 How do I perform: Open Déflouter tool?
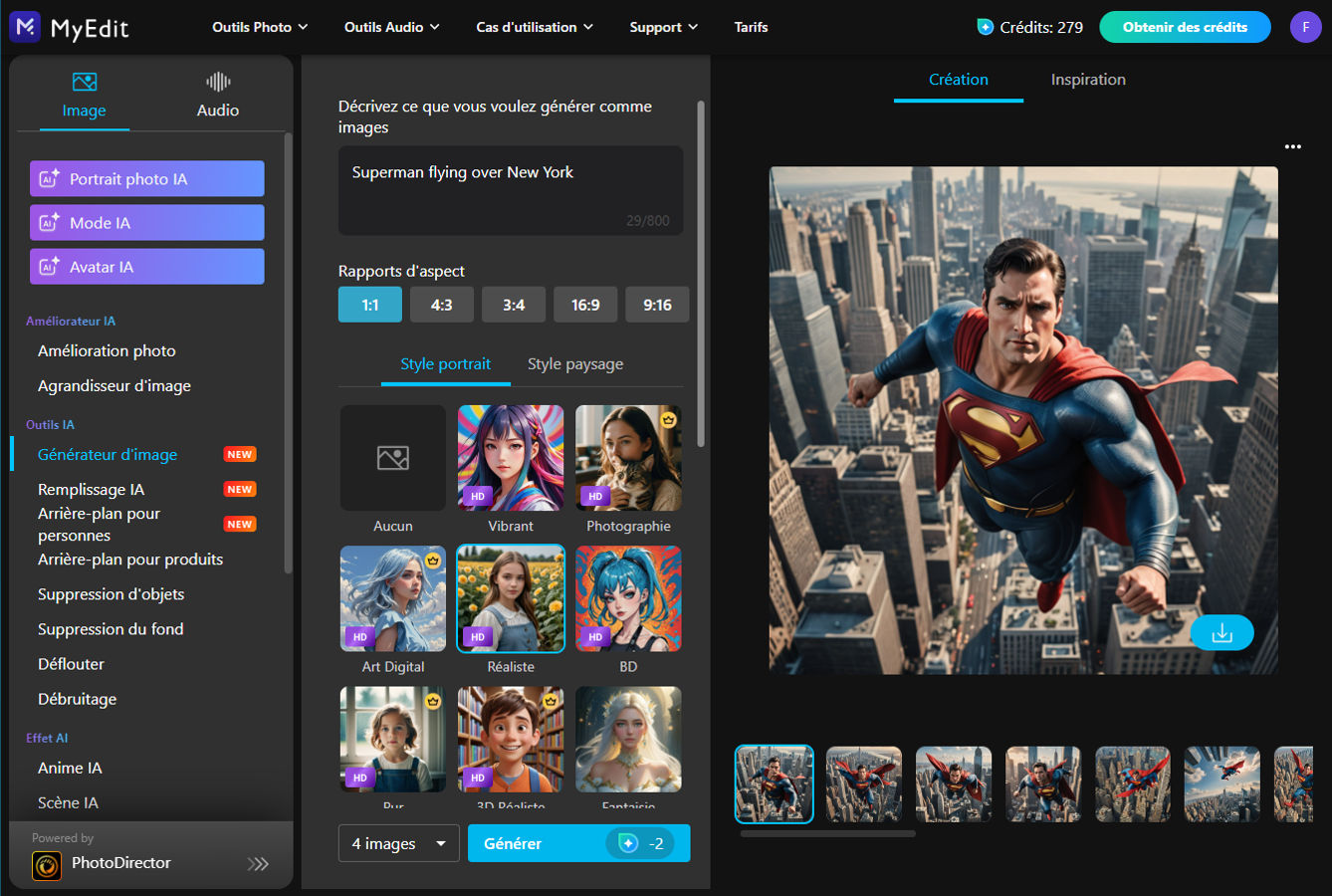(71, 664)
